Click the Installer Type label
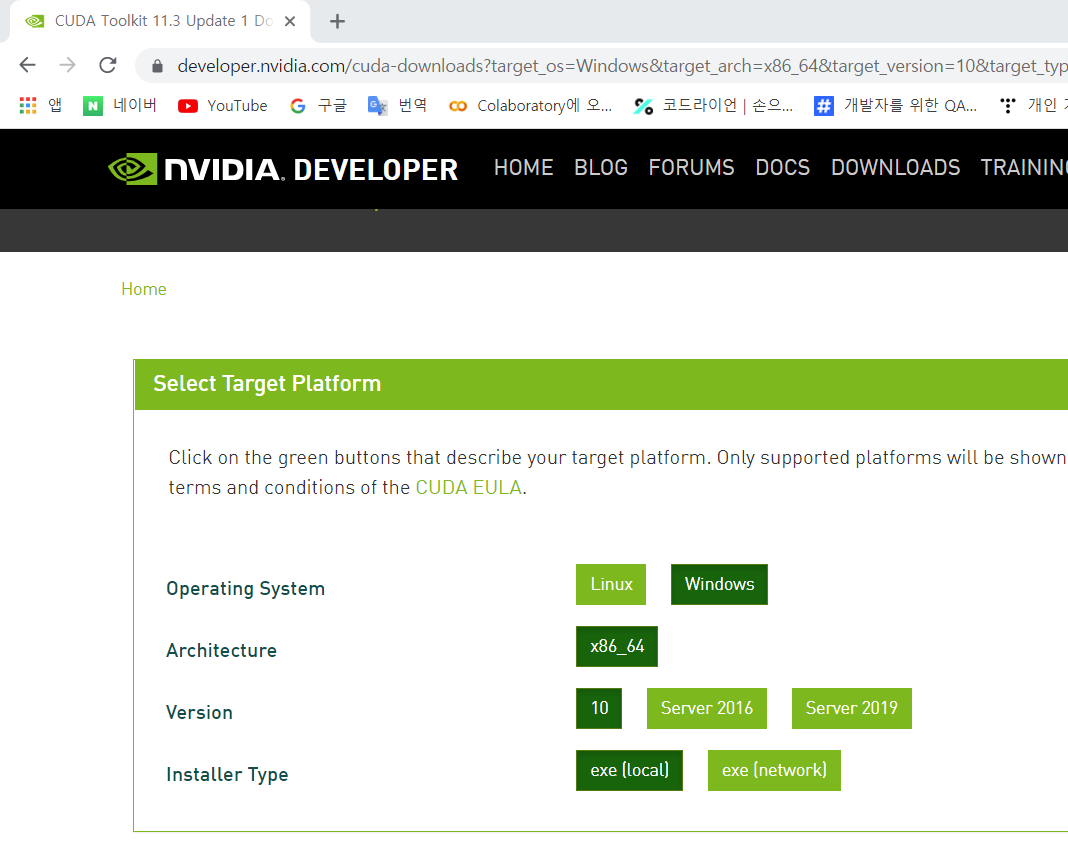The height and width of the screenshot is (844, 1068). point(227,775)
